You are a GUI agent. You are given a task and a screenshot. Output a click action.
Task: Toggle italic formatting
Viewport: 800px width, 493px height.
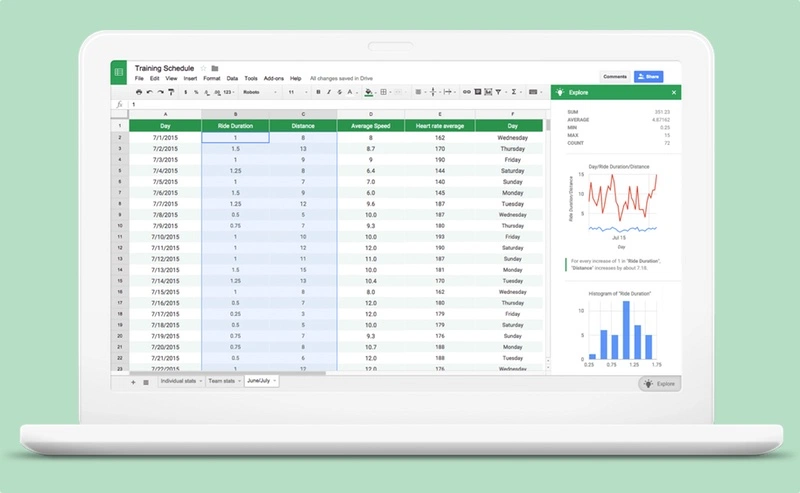[329, 92]
